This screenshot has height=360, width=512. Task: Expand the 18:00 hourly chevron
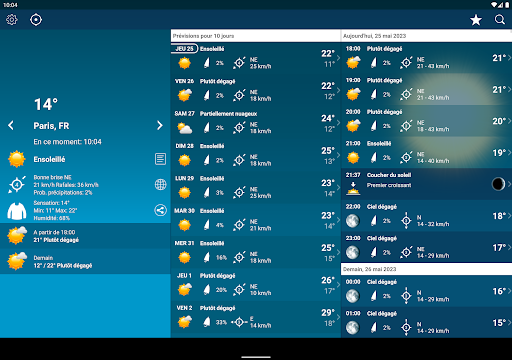point(509,58)
